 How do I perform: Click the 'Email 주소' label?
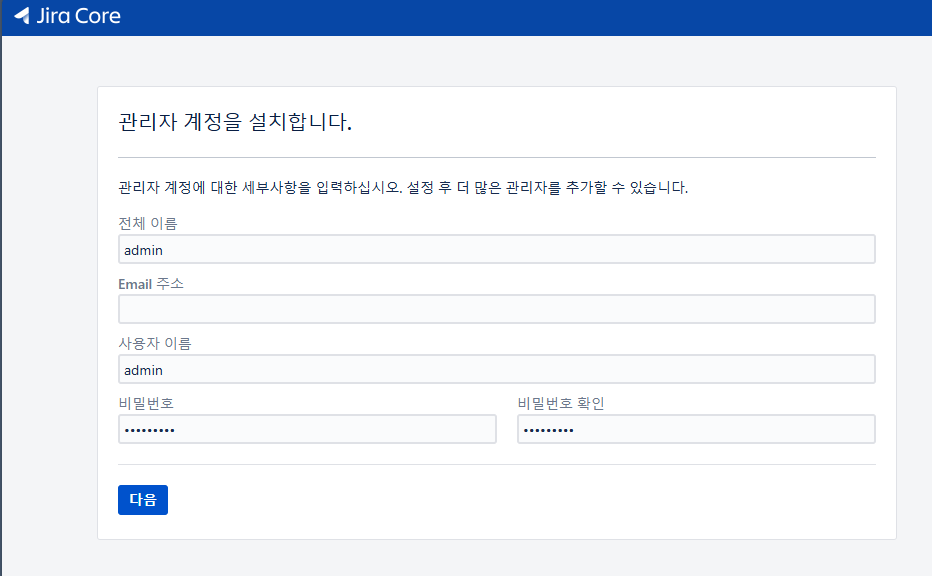click(151, 284)
